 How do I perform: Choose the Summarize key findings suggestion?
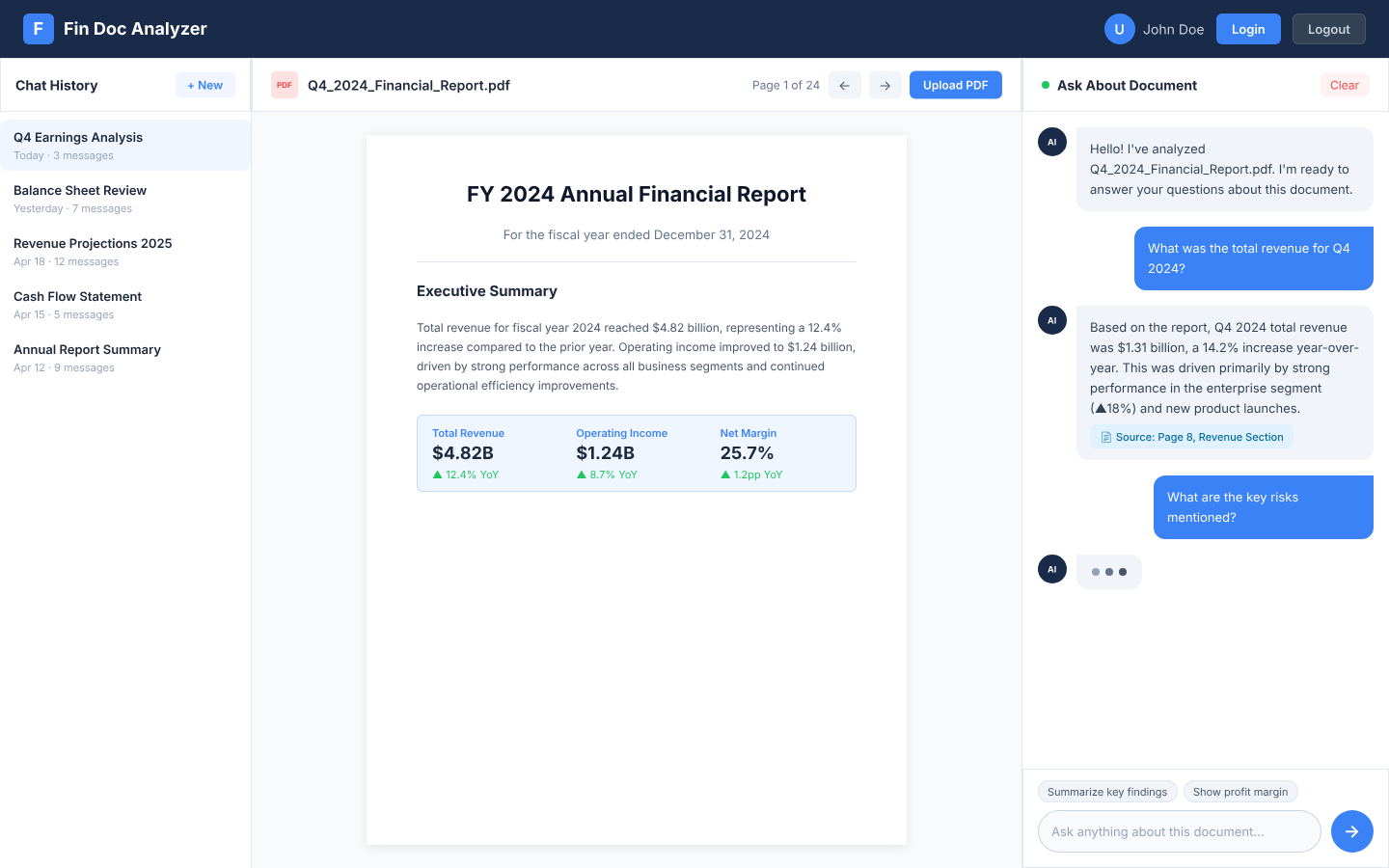tap(1107, 792)
